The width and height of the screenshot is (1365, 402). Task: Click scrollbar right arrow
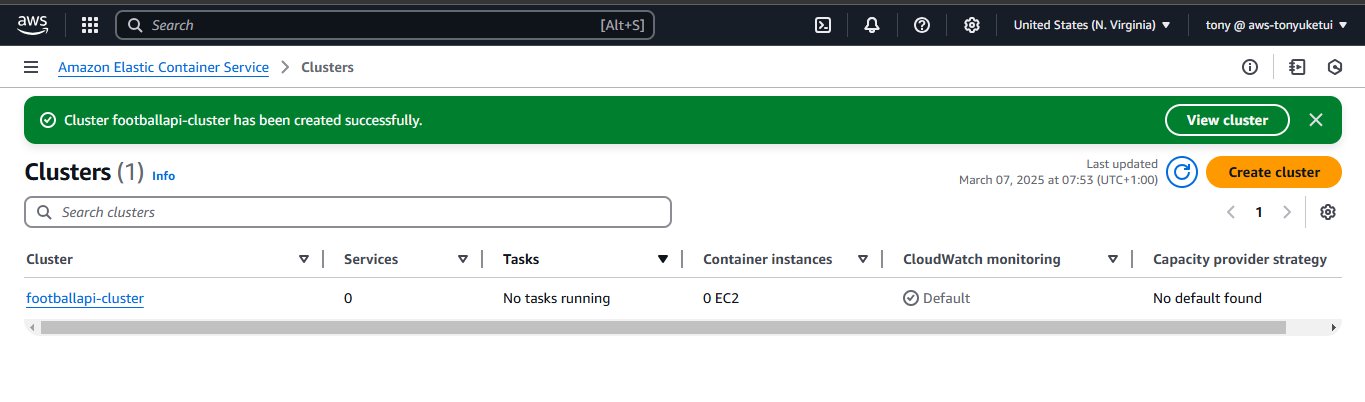[1333, 327]
